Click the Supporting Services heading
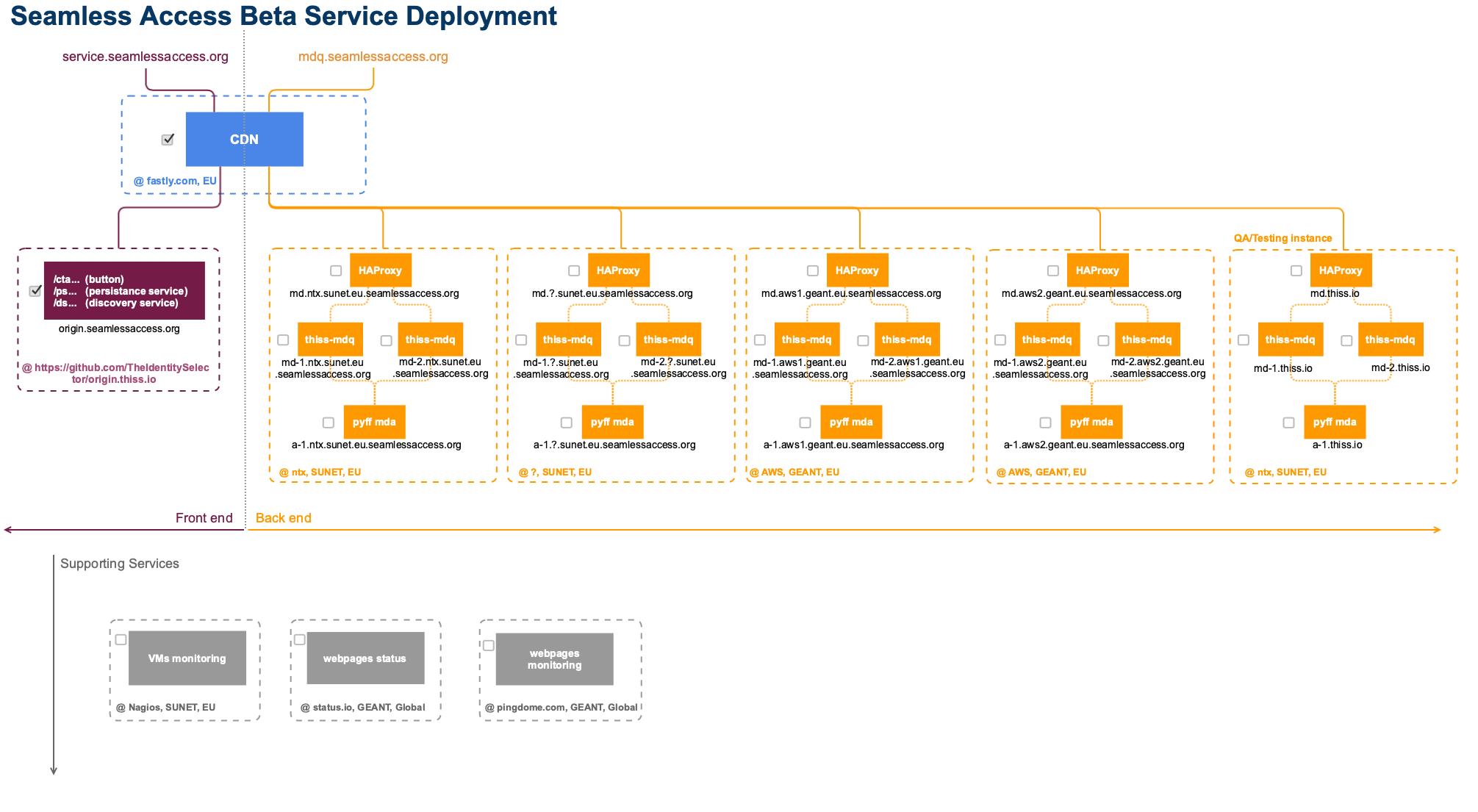This screenshot has width=1478, height=812. pyautogui.click(x=120, y=564)
